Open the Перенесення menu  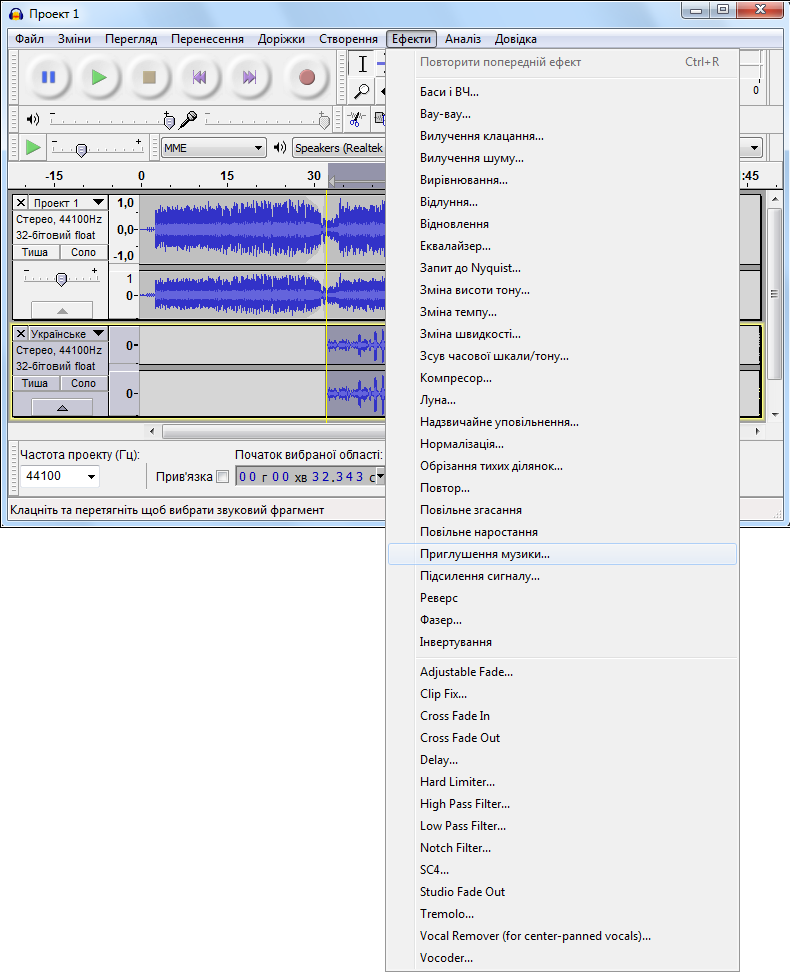(207, 39)
